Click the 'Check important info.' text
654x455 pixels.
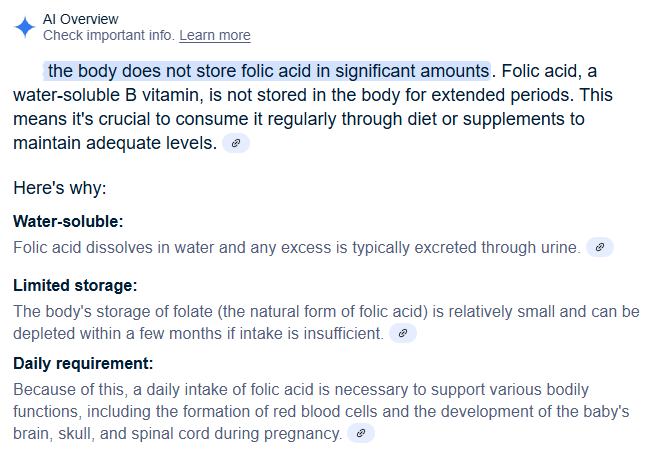click(109, 35)
